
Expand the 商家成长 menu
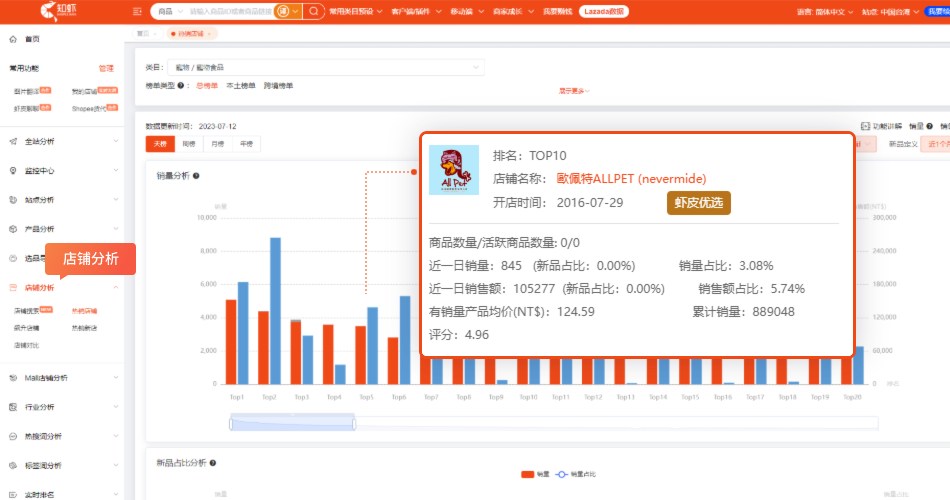pos(513,12)
